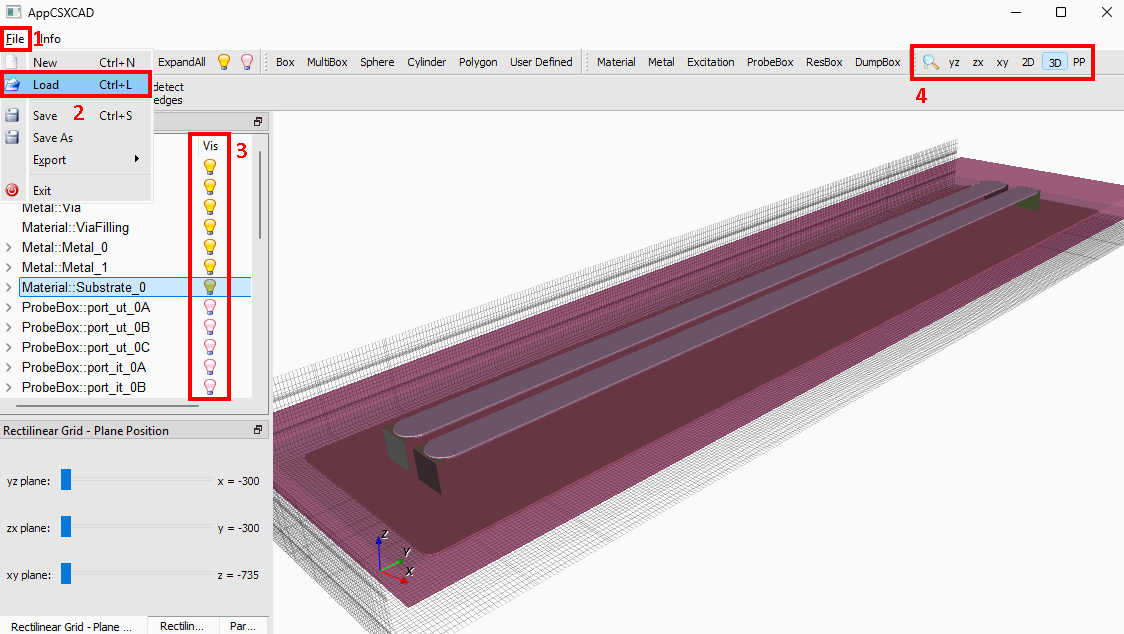Add a Sphere primitive

(x=377, y=62)
